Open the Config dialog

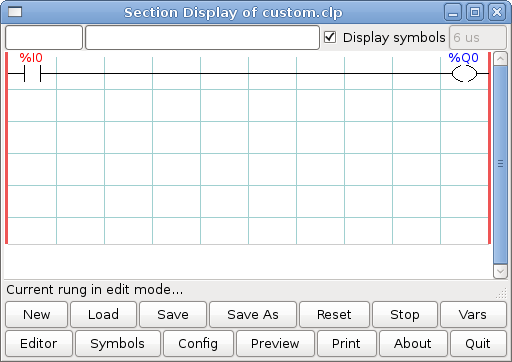[x=198, y=343]
